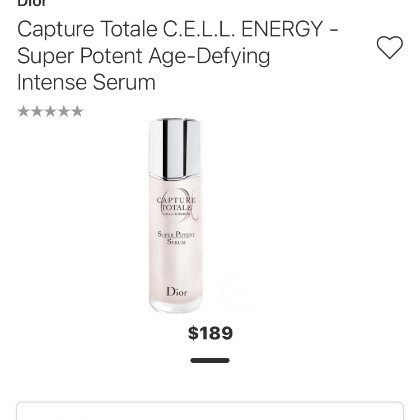Open the serum bottle product image
The width and height of the screenshot is (420, 420).
[176, 216]
